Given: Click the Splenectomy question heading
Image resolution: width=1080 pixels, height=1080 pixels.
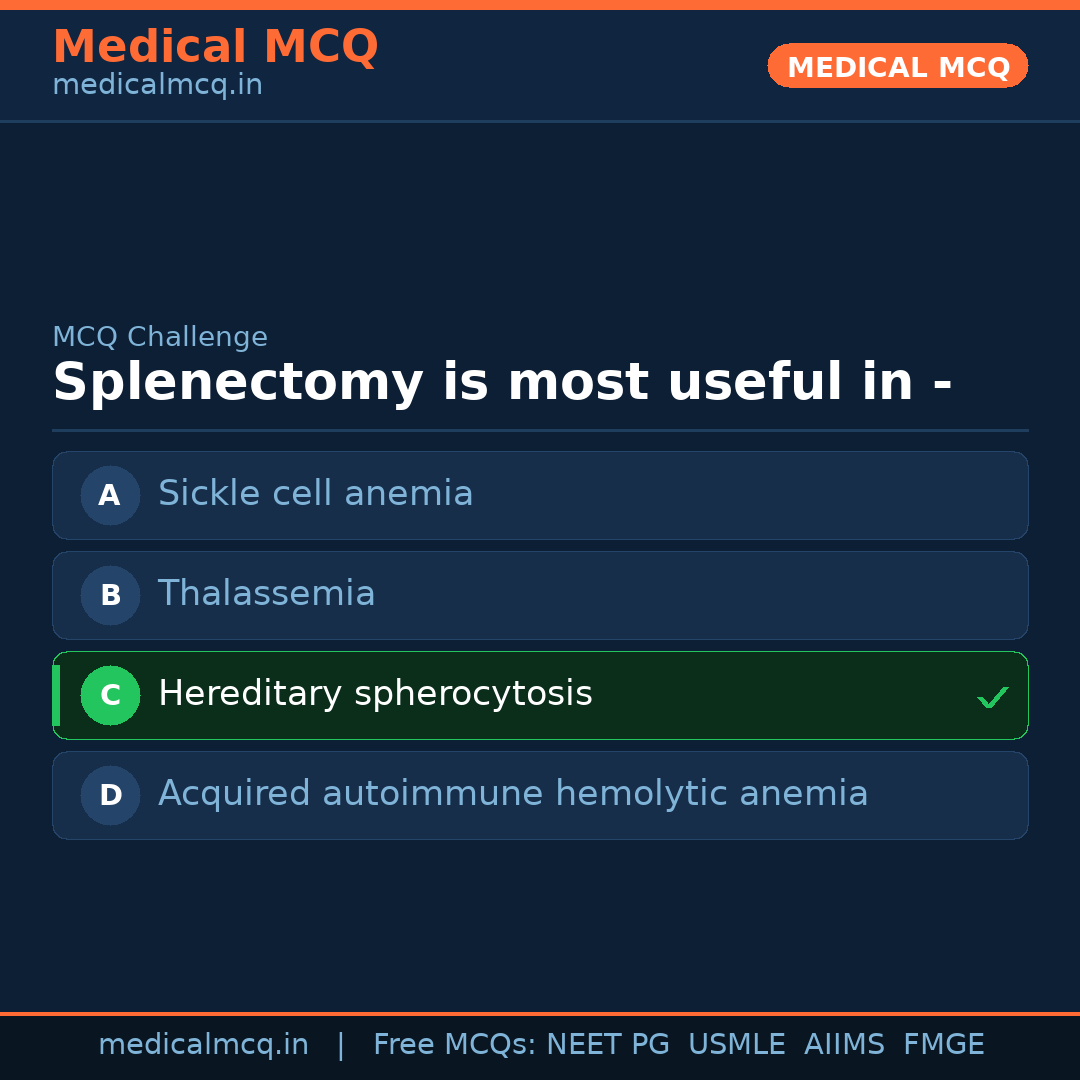Looking at the screenshot, I should pyautogui.click(x=502, y=383).
